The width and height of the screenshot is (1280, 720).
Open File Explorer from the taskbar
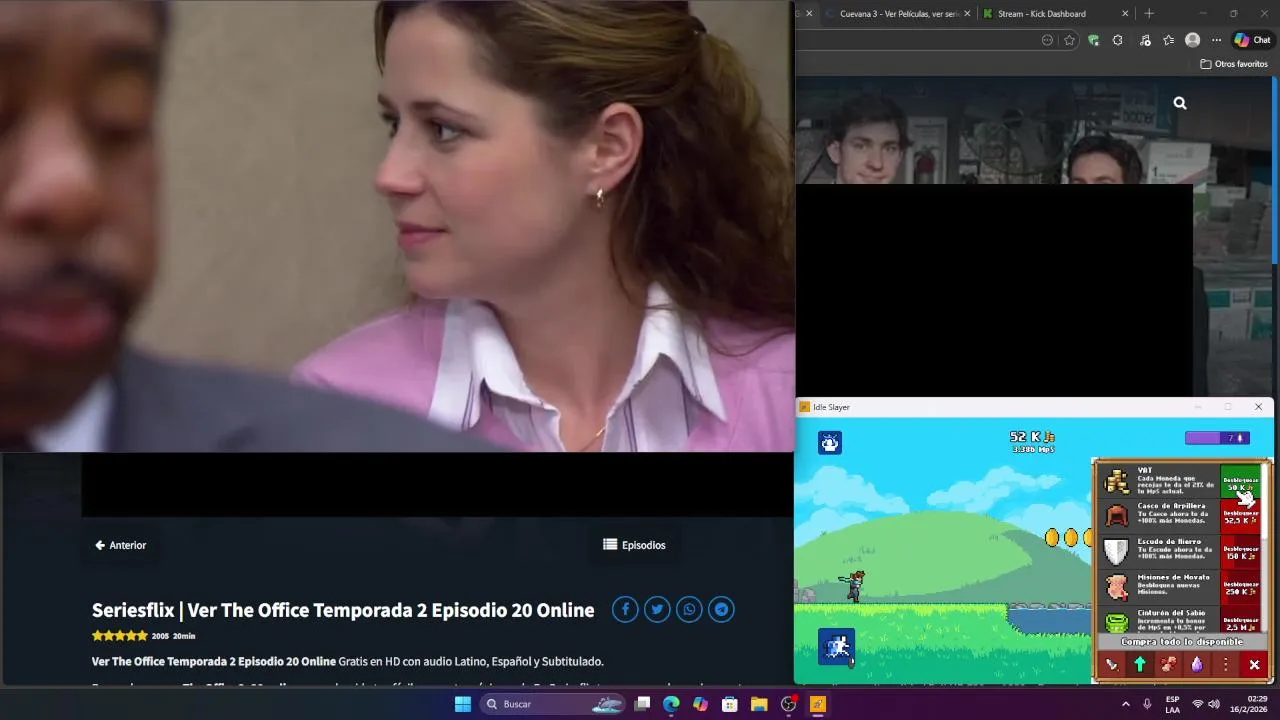point(759,704)
